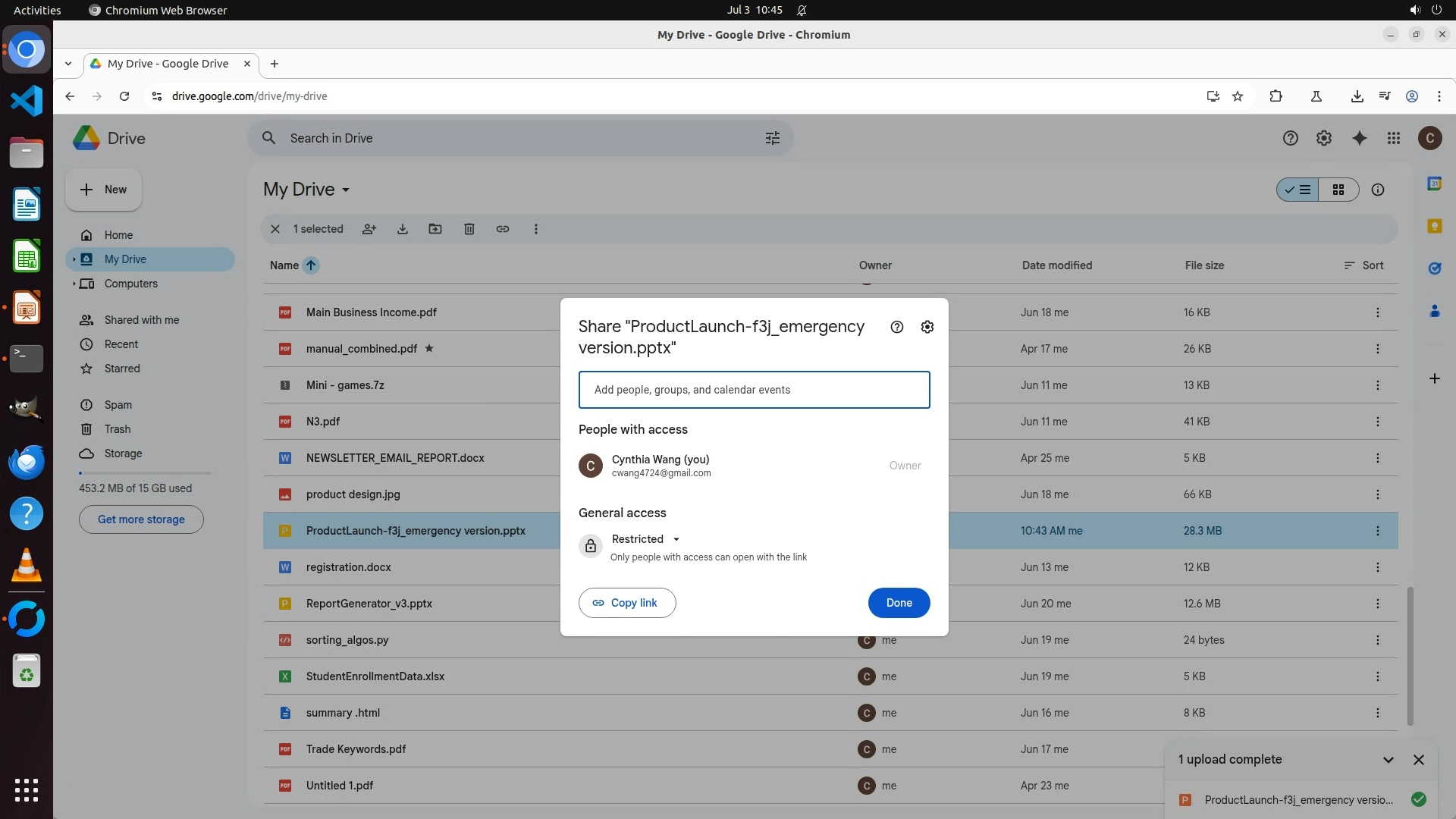Open the Gemini sparkle icon
Screen dimensions: 1456x819
pyautogui.click(x=1359, y=138)
